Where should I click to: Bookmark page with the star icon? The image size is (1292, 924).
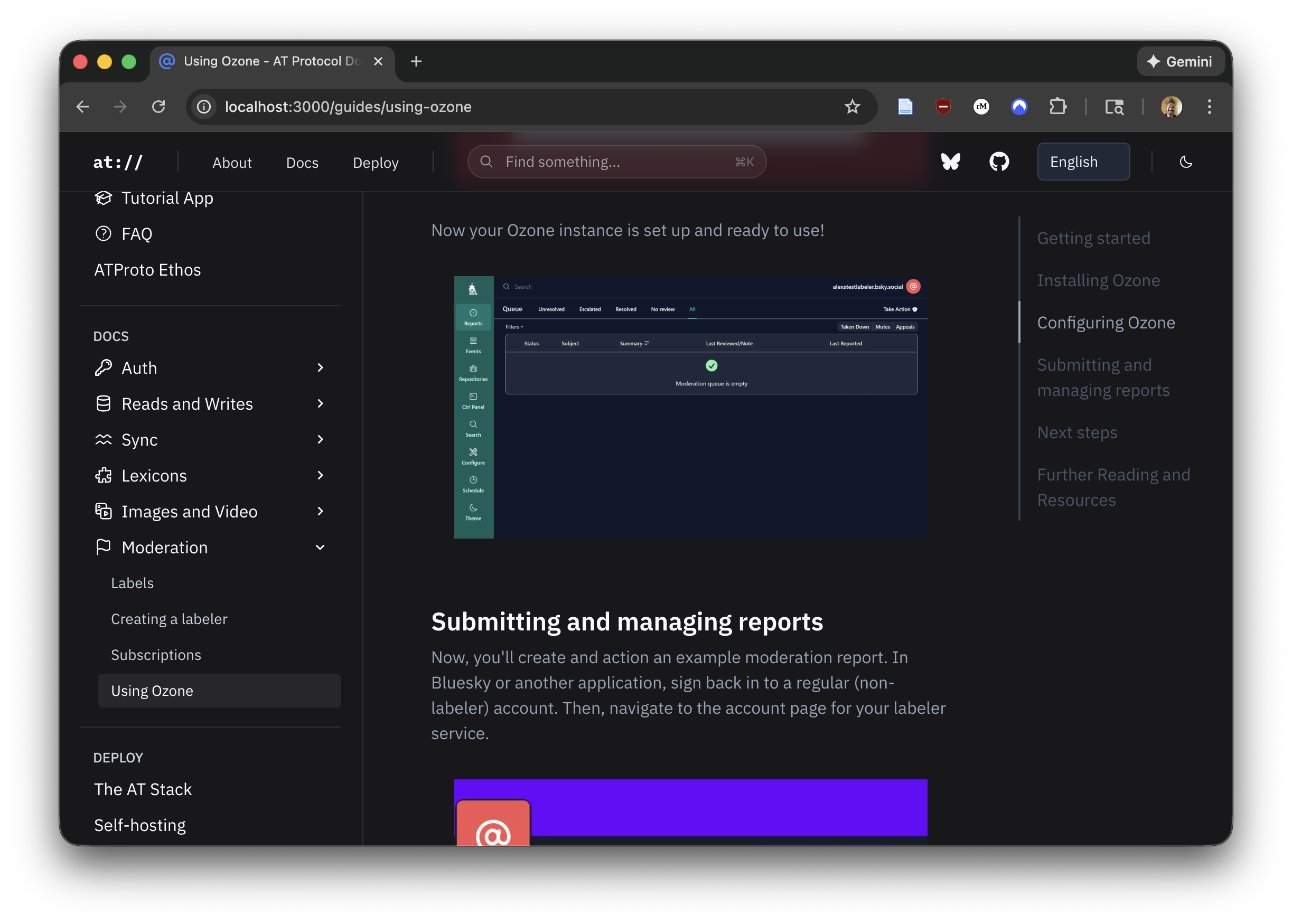[851, 107]
